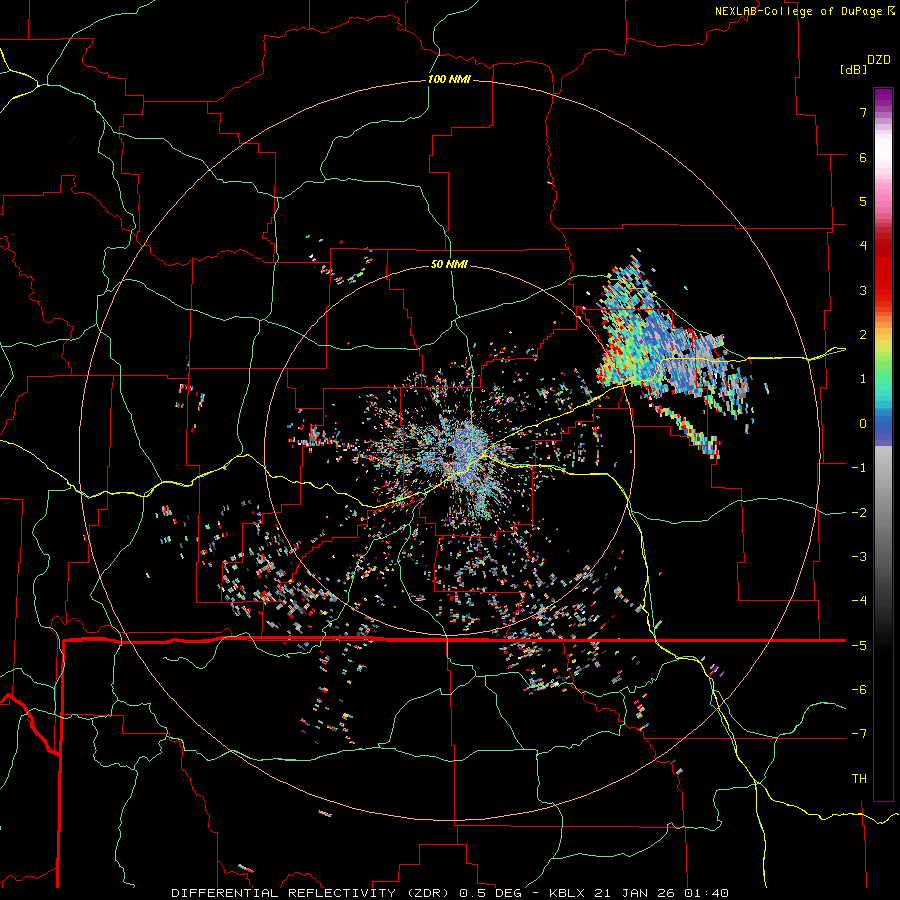Select the -3 value on the color scale

click(x=859, y=557)
